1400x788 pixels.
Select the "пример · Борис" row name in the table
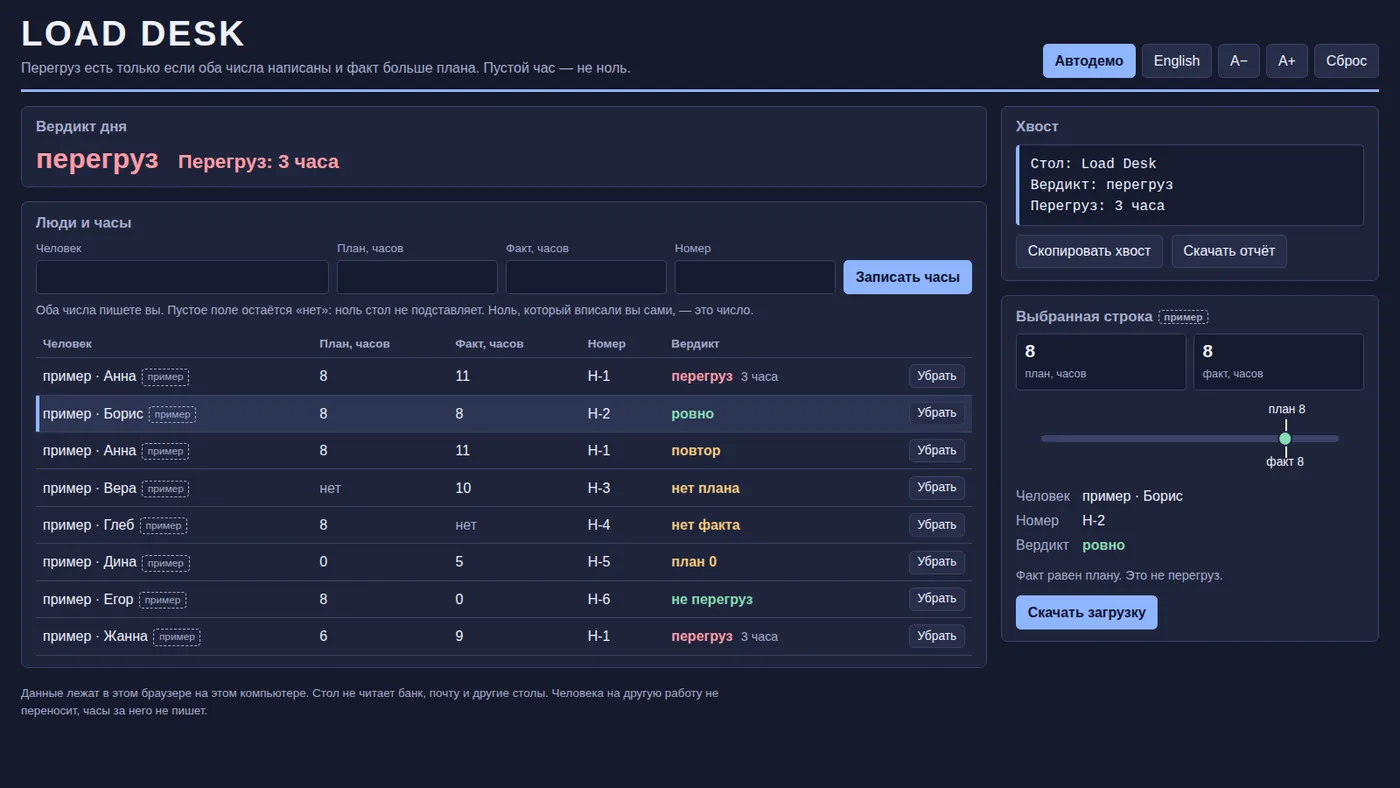tap(93, 414)
